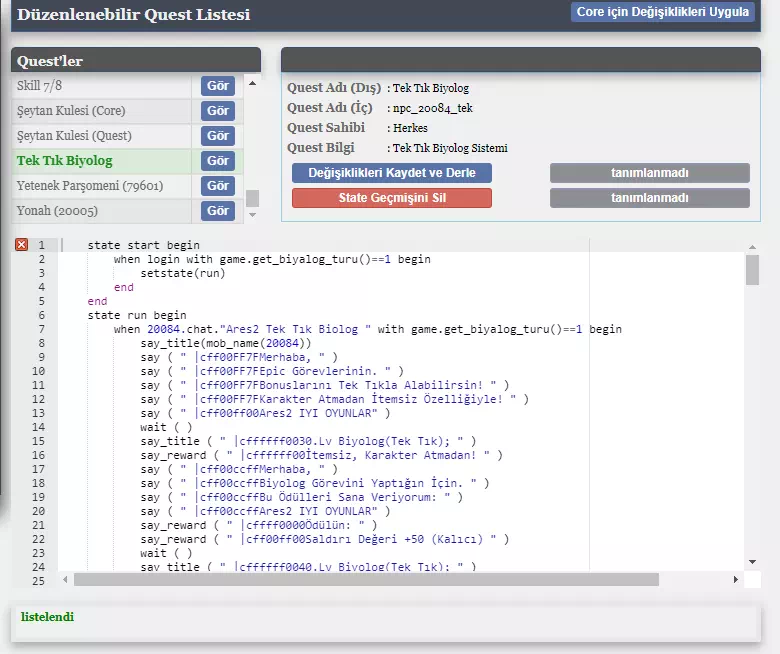
Task: Click the red State Geçmişini Sil button
Action: coord(392,197)
